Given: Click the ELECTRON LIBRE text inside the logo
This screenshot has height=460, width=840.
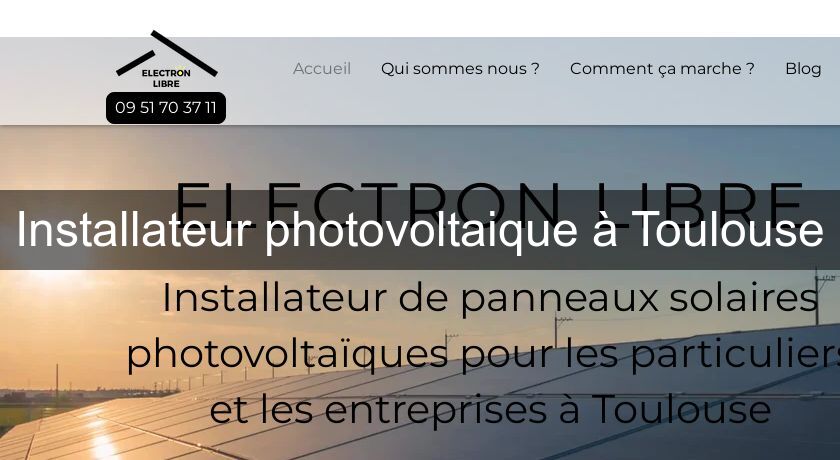Looking at the screenshot, I should (x=166, y=78).
